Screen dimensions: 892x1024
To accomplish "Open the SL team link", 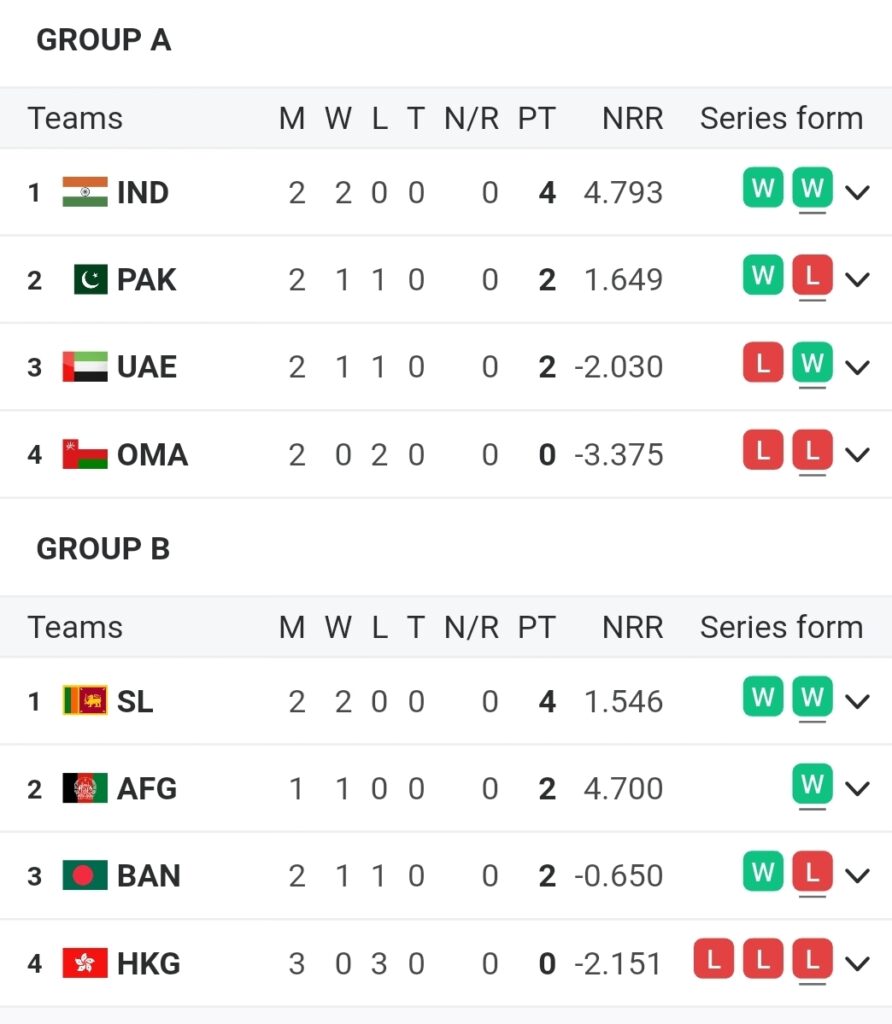I will (x=135, y=701).
